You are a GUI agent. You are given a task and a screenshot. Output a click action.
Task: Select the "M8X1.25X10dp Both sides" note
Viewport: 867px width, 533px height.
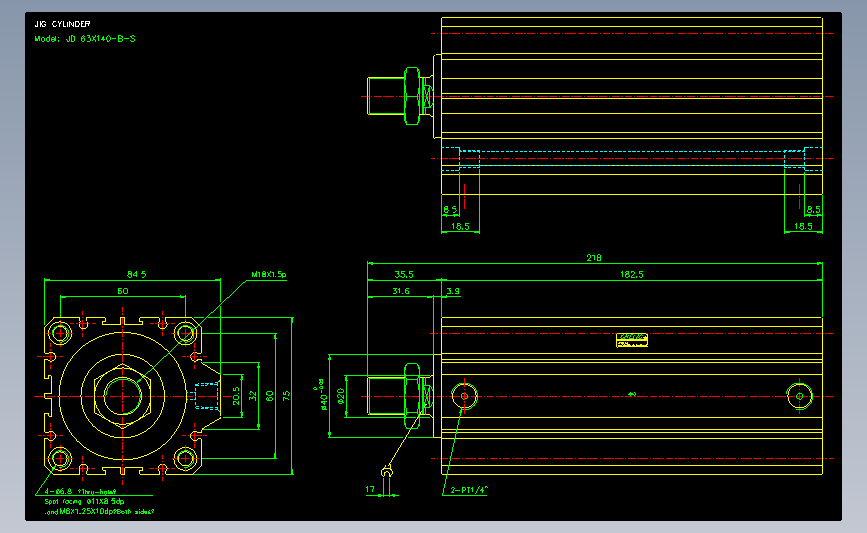(x=99, y=512)
